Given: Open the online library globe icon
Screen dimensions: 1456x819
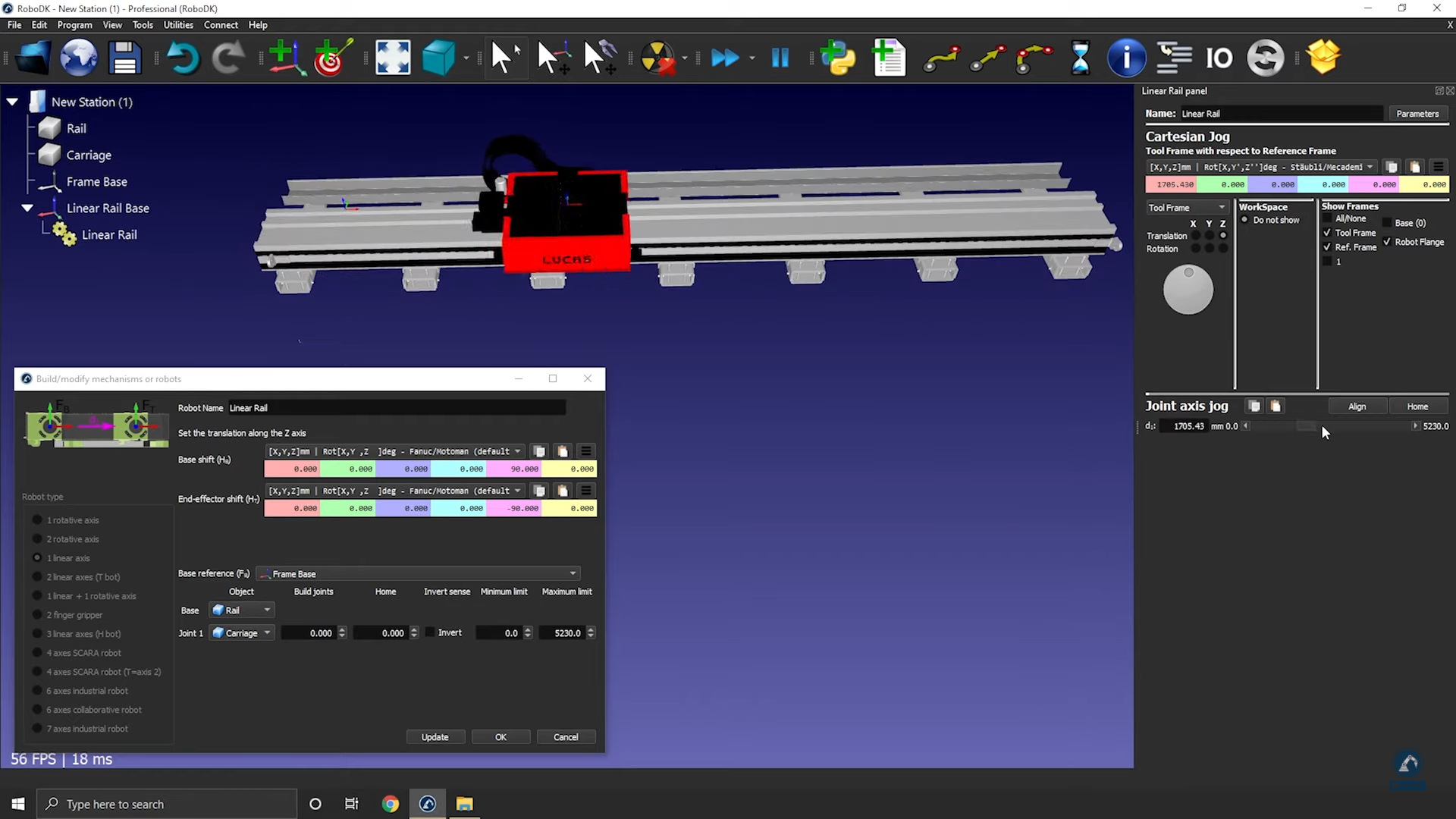Looking at the screenshot, I should pos(79,58).
